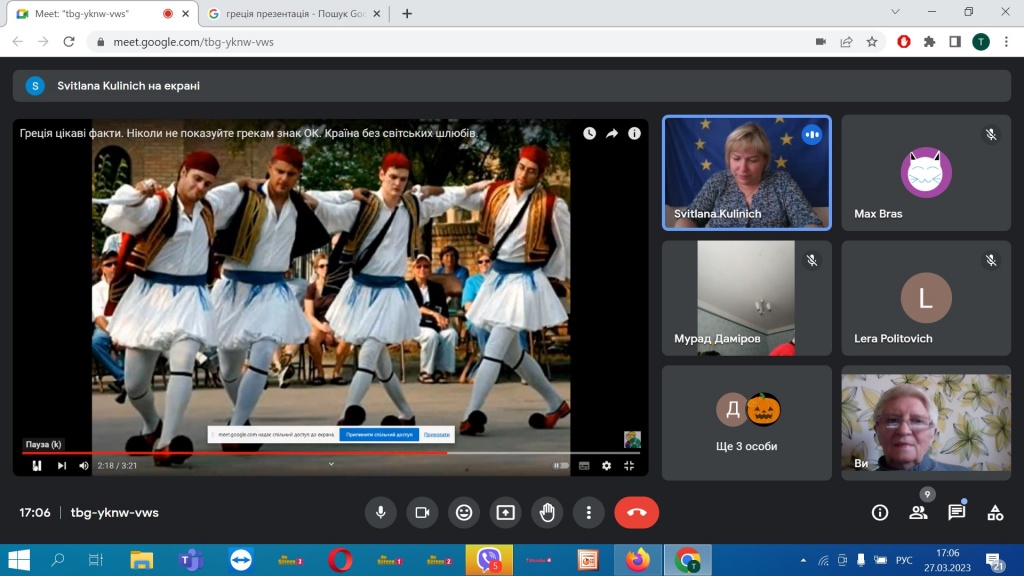Image resolution: width=1024 pixels, height=576 pixels.
Task: Open the 'Ще 3 особи' participants tile
Action: (746, 422)
